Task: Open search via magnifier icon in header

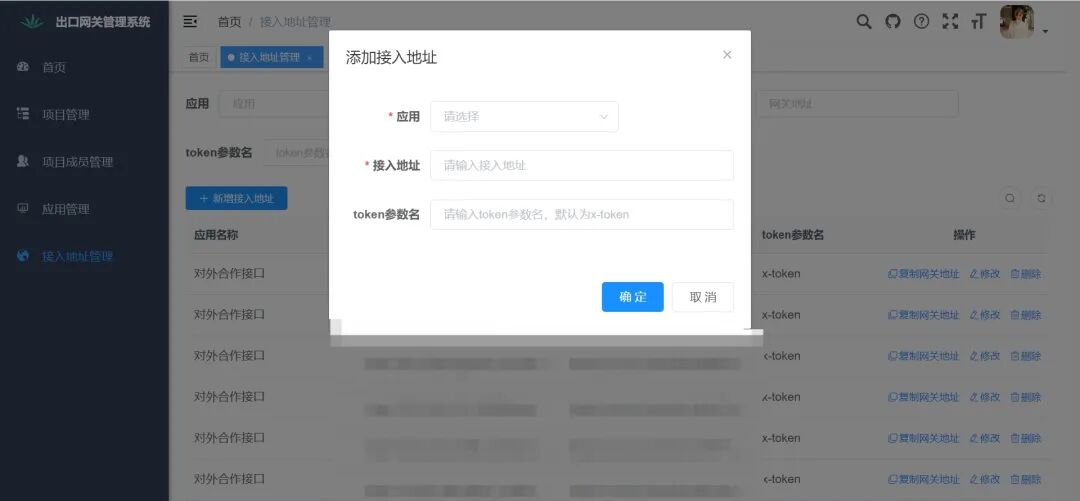Action: click(x=864, y=21)
